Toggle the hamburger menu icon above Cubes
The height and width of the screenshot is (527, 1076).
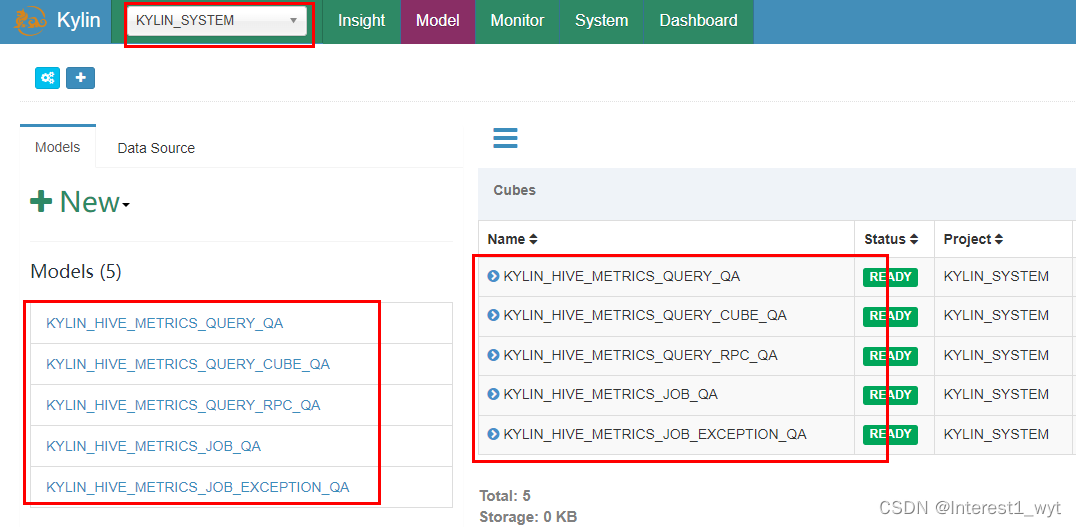click(505, 138)
